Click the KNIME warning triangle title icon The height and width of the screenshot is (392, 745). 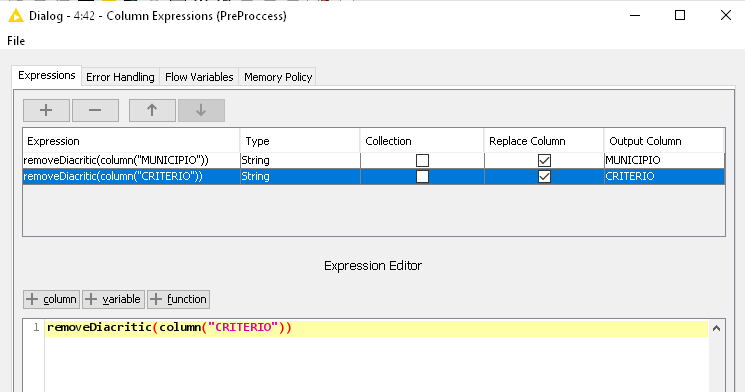[16, 16]
